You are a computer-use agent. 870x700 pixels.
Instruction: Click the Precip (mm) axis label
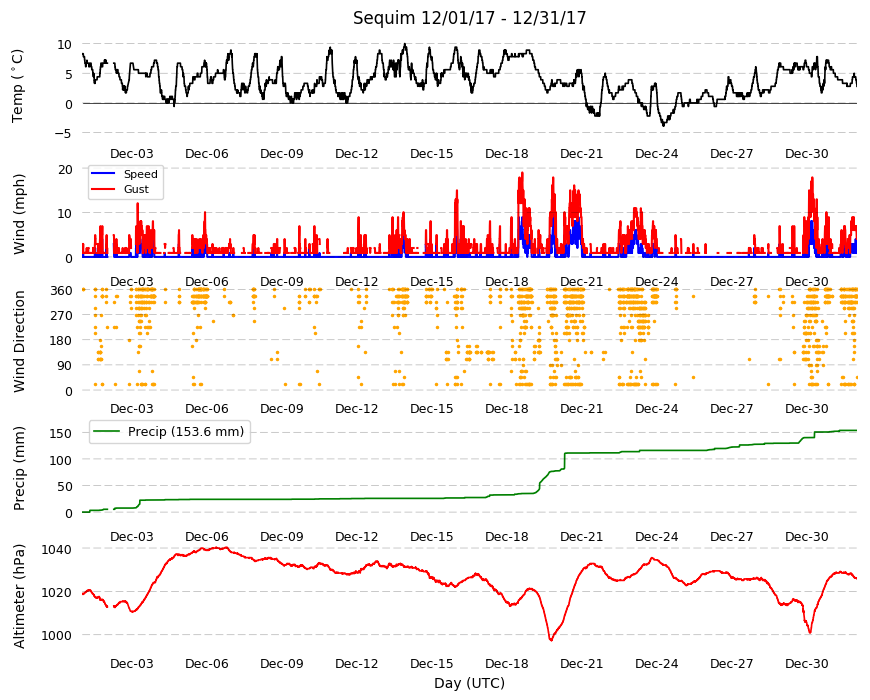19,469
